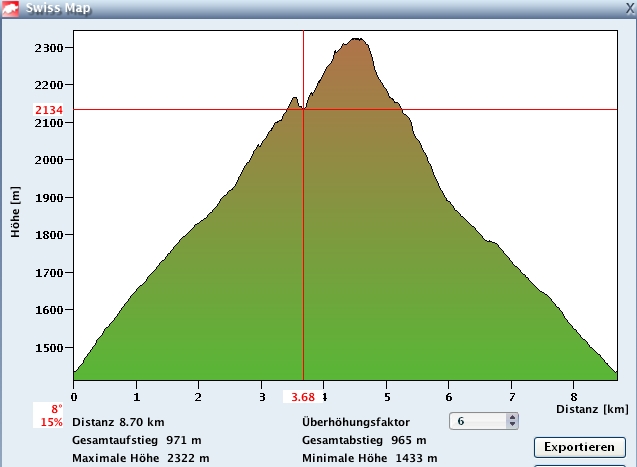Close the Swiss Map profile window
Image resolution: width=637 pixels, height=467 pixels.
click(629, 7)
